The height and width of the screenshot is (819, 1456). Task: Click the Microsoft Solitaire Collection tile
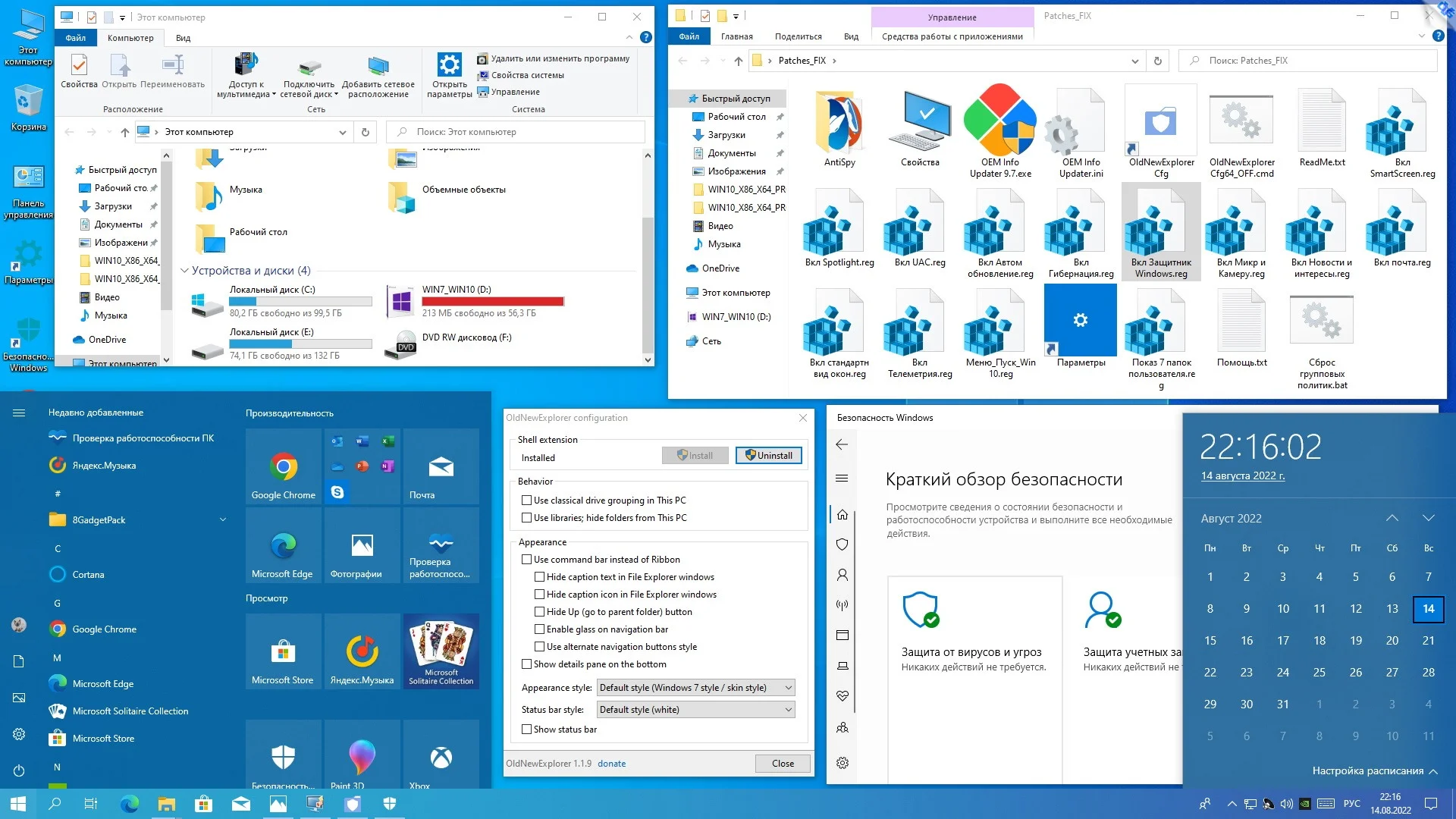[441, 651]
